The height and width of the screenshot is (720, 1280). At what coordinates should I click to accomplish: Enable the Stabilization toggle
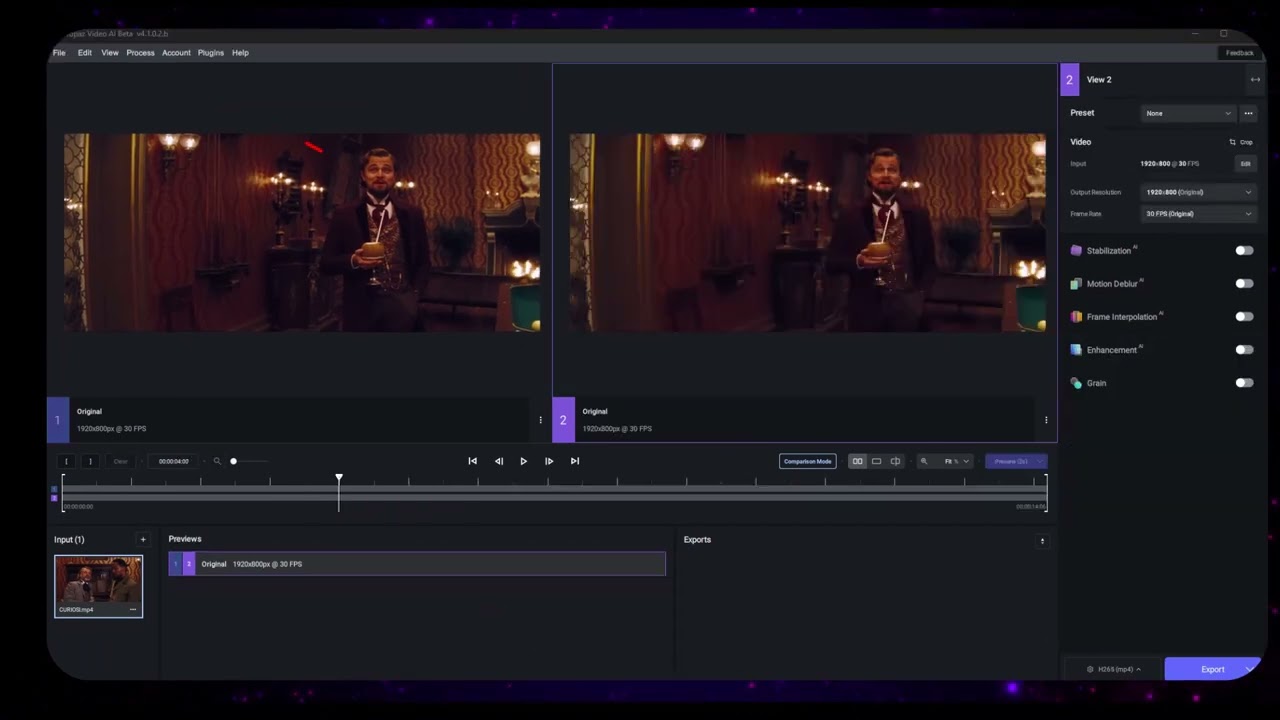1244,251
